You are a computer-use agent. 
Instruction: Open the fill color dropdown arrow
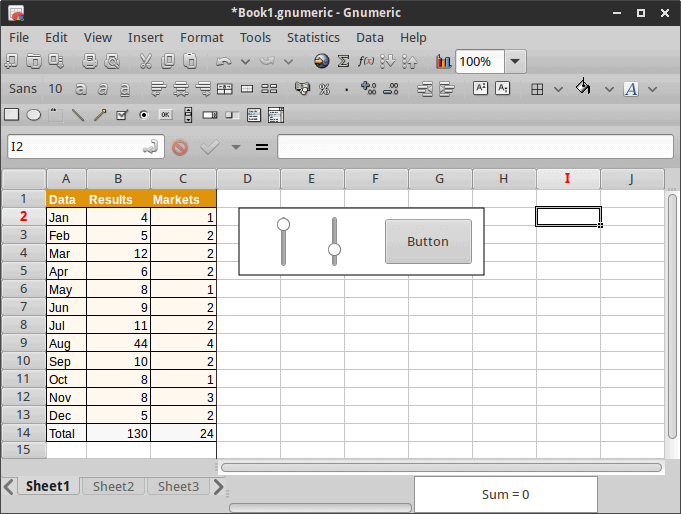tap(609, 89)
